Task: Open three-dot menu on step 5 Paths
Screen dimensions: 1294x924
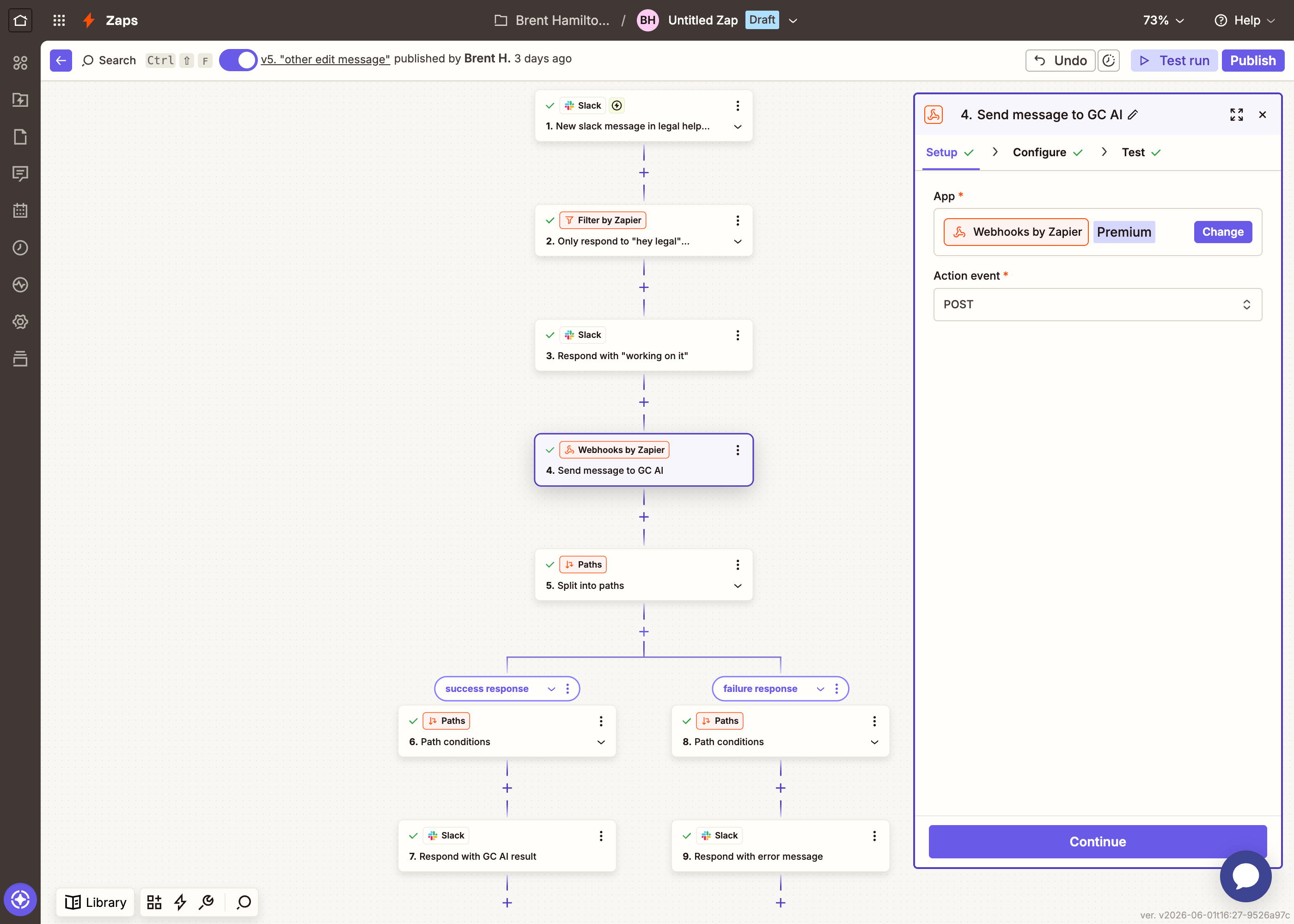Action: click(x=738, y=564)
